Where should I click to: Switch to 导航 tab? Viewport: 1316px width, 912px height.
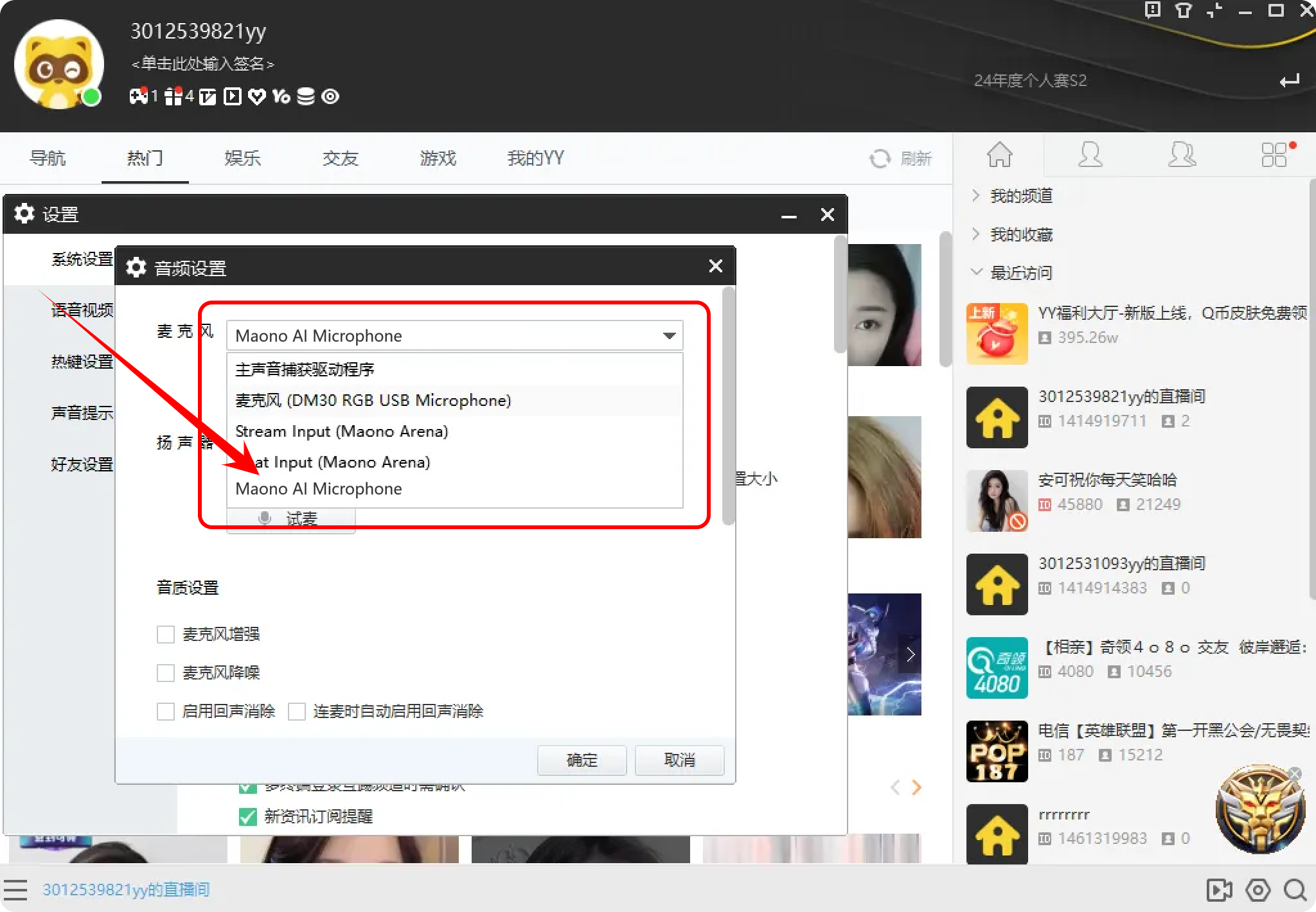[48, 158]
